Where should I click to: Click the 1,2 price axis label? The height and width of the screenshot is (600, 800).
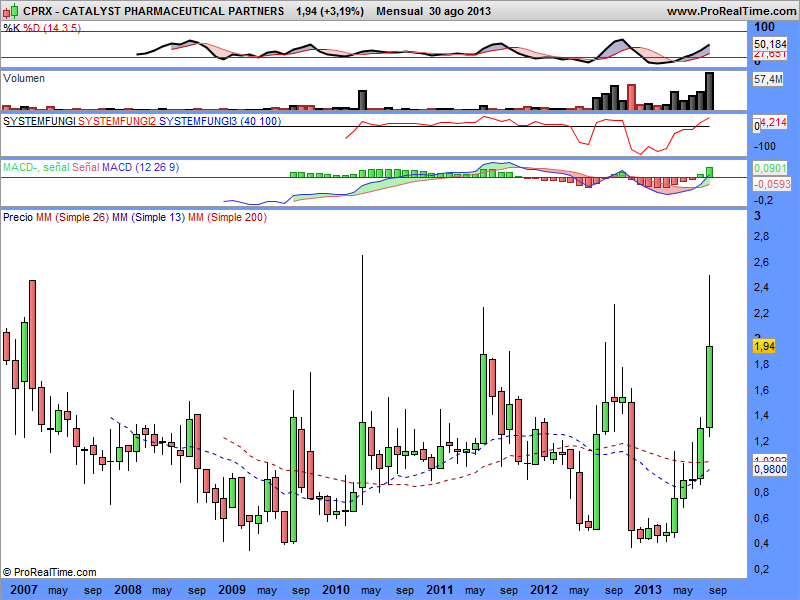coord(761,441)
